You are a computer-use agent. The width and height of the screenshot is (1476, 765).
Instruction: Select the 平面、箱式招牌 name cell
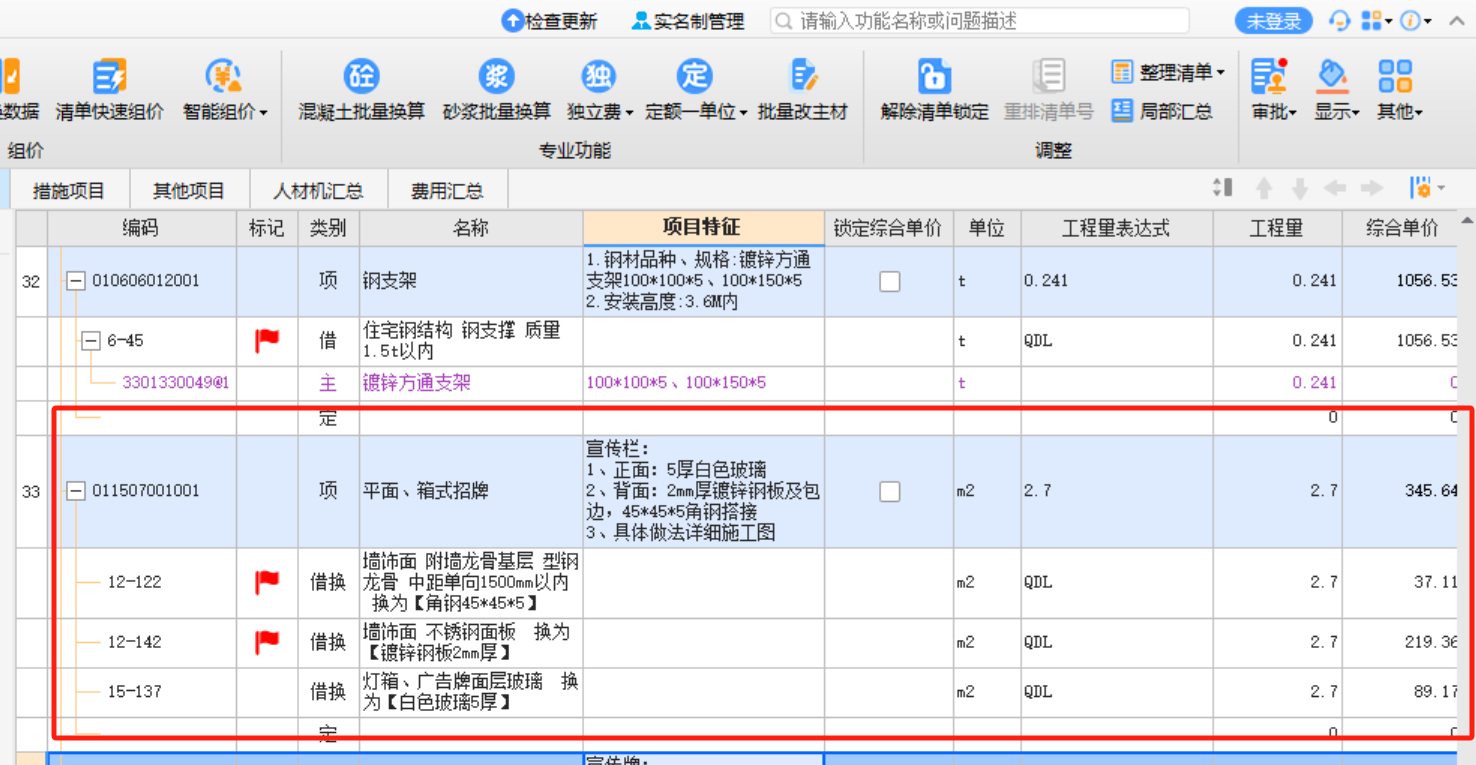471,491
